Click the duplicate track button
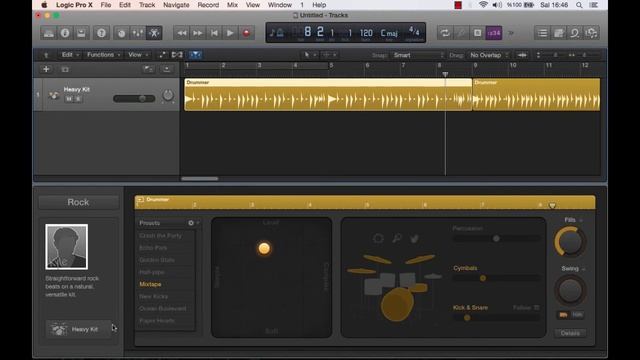 [65, 69]
